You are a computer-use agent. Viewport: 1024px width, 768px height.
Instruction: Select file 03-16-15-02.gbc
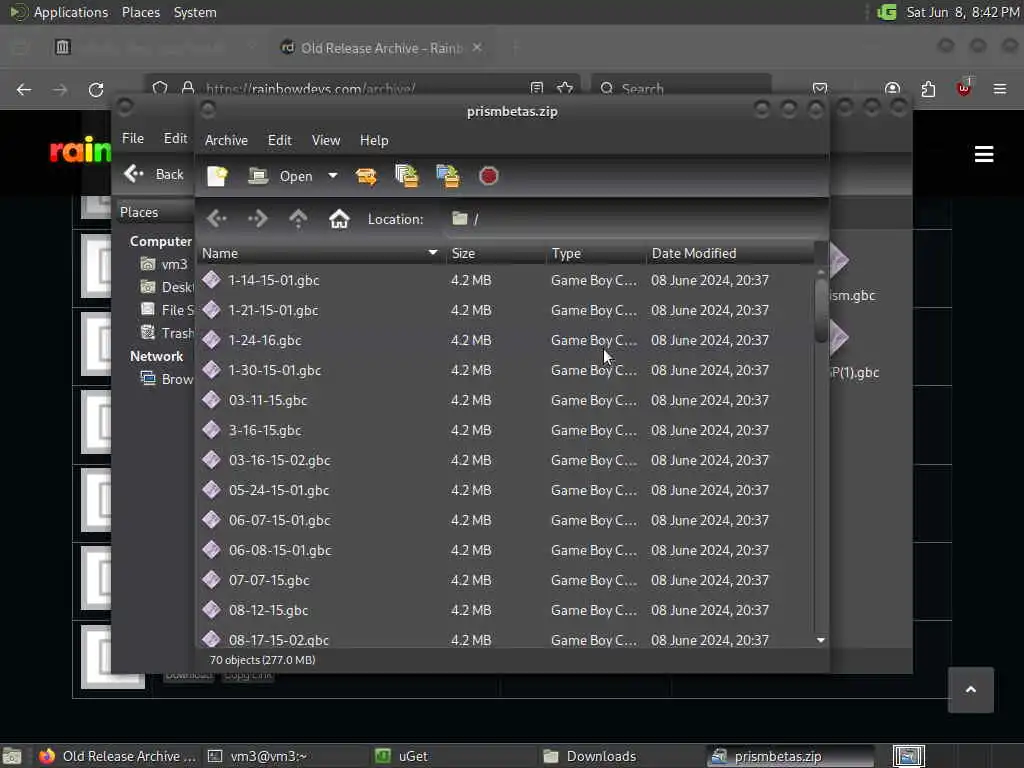pyautogui.click(x=506, y=460)
